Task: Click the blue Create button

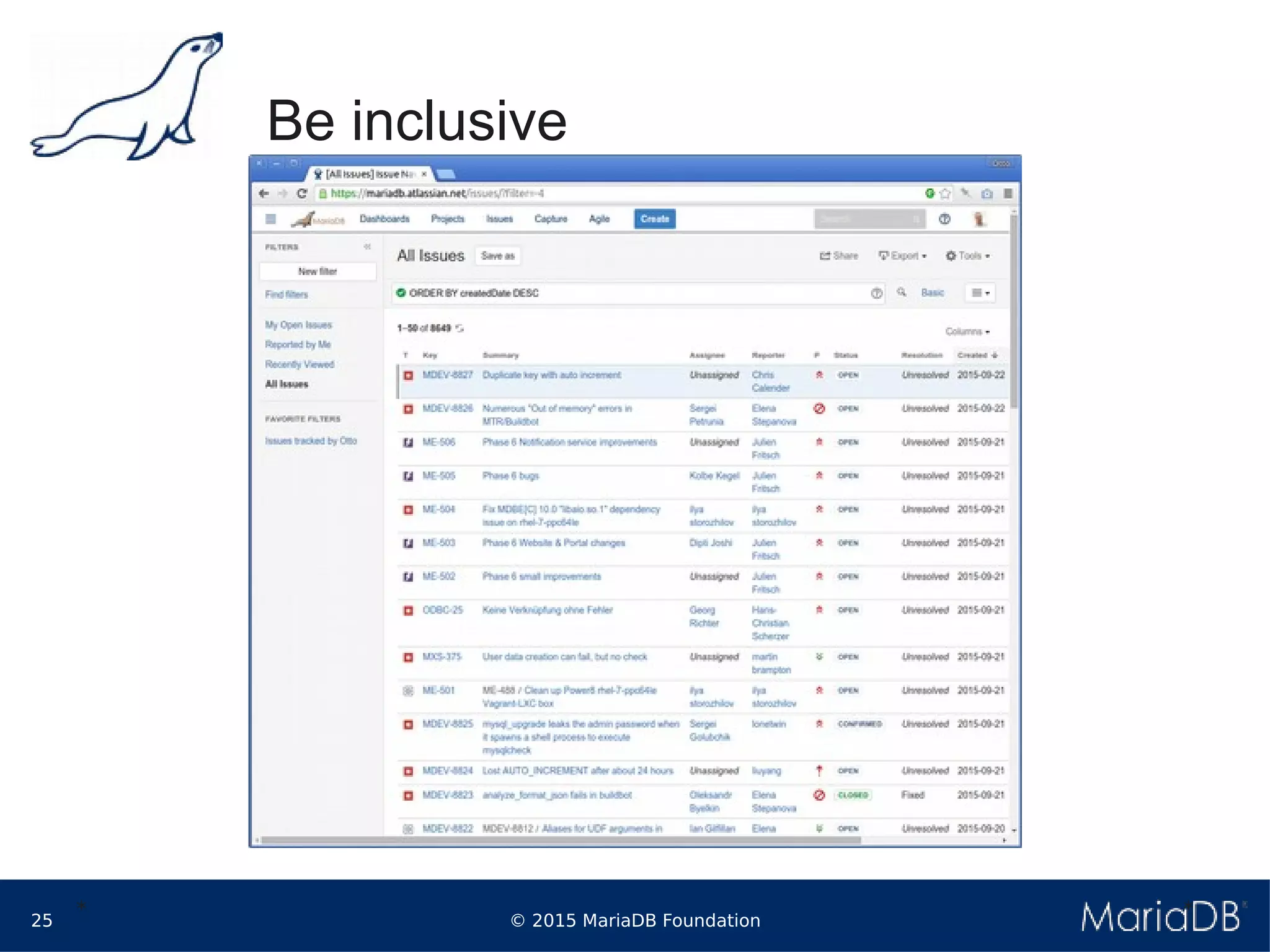Action: [655, 219]
